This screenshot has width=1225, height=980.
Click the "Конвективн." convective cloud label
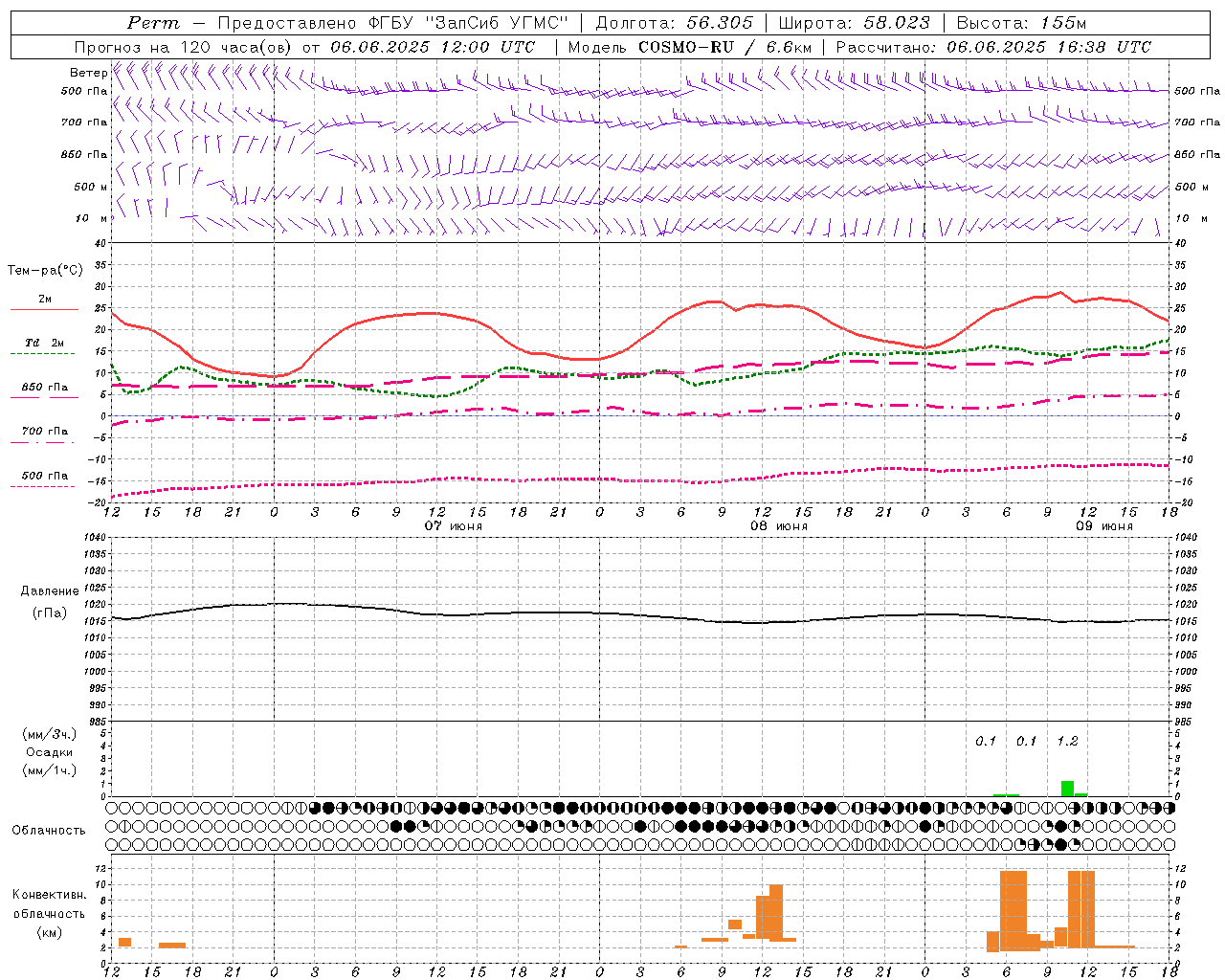[50, 895]
